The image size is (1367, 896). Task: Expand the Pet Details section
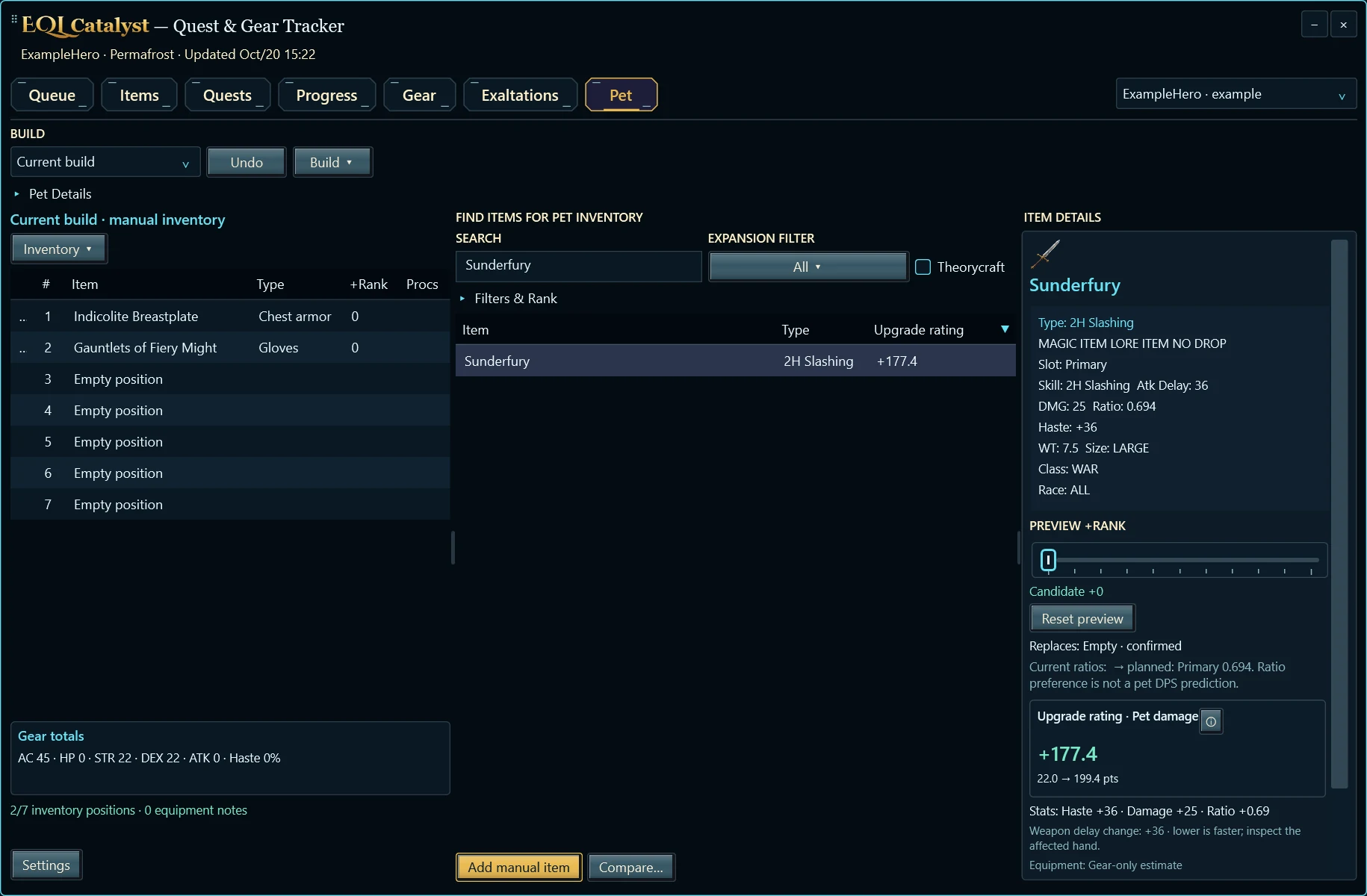(x=52, y=194)
